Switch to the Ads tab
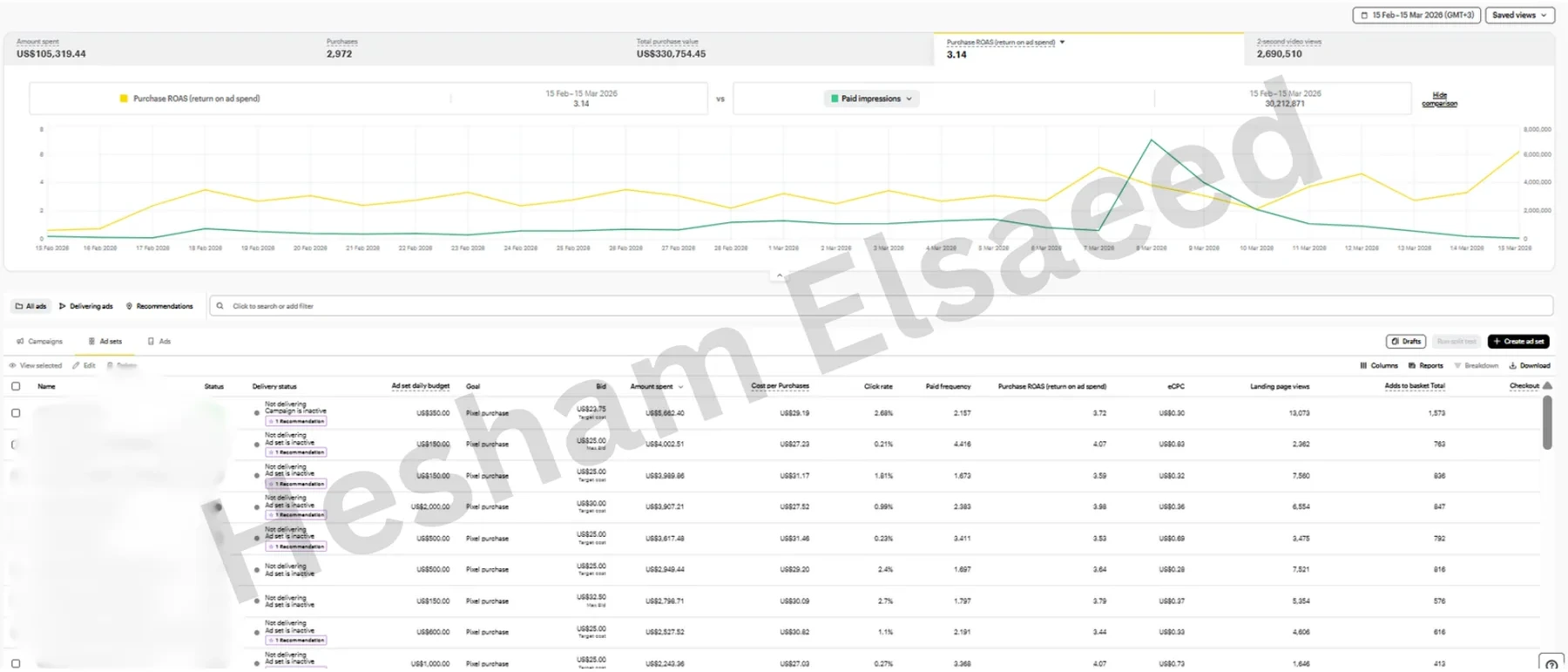This screenshot has height=672, width=1568. [159, 342]
